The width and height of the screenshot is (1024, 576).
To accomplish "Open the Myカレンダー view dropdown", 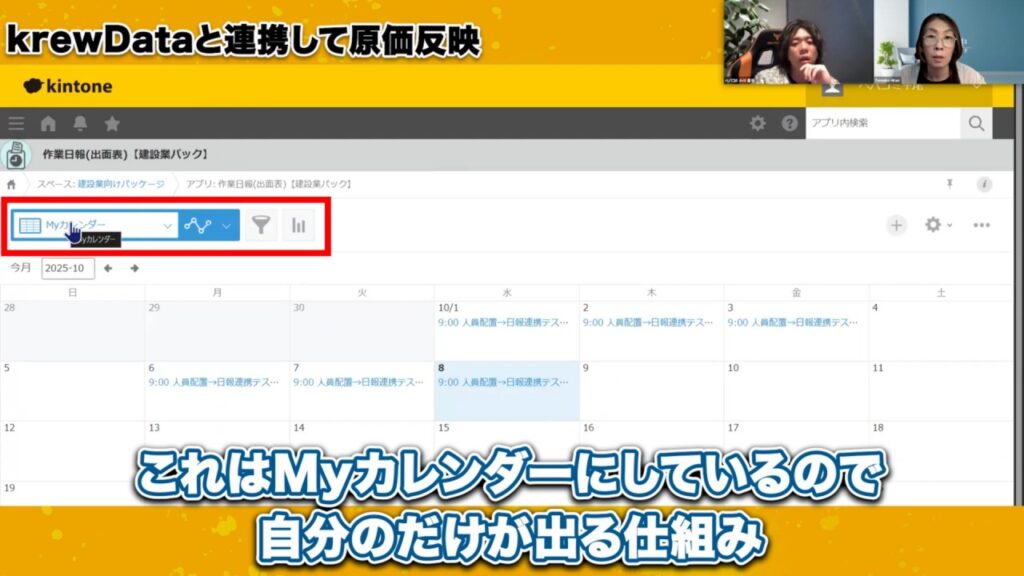I will [x=95, y=226].
